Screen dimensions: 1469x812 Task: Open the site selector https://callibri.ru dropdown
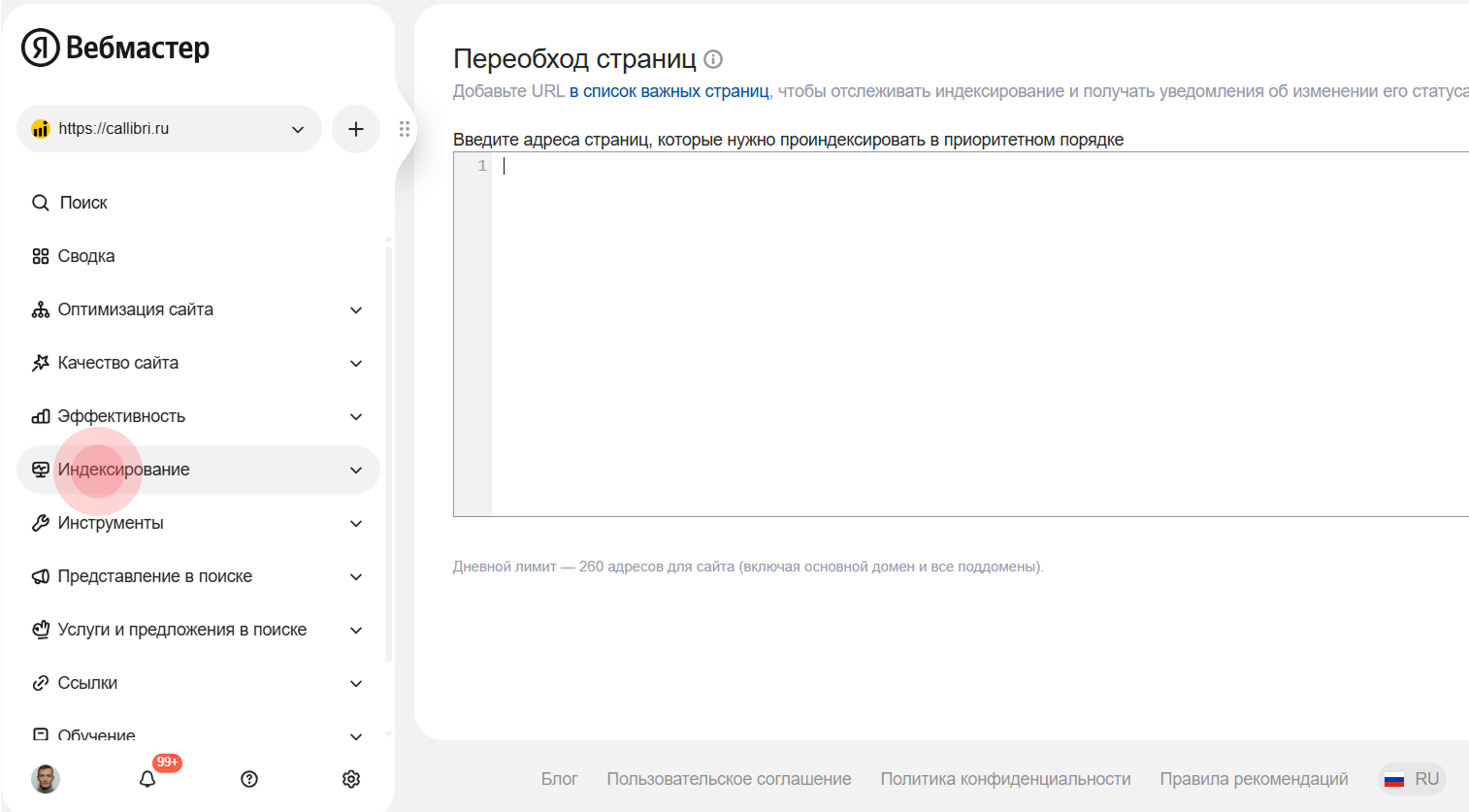click(x=169, y=129)
